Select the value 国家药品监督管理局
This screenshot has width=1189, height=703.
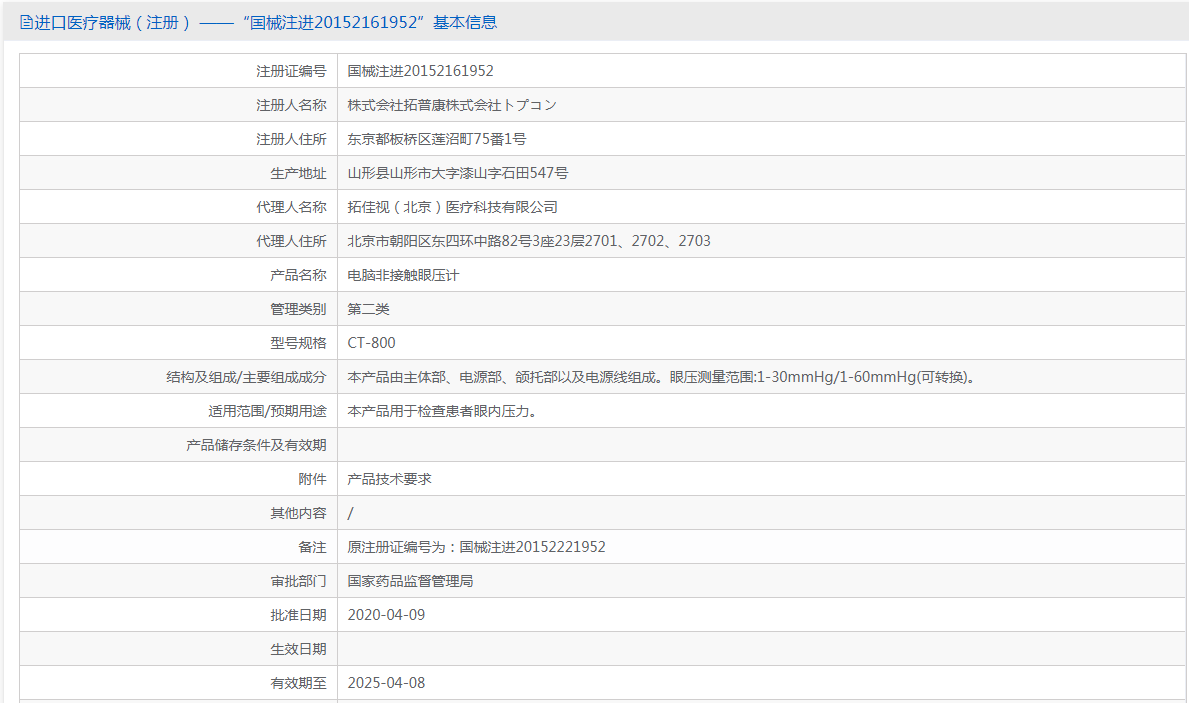410,581
